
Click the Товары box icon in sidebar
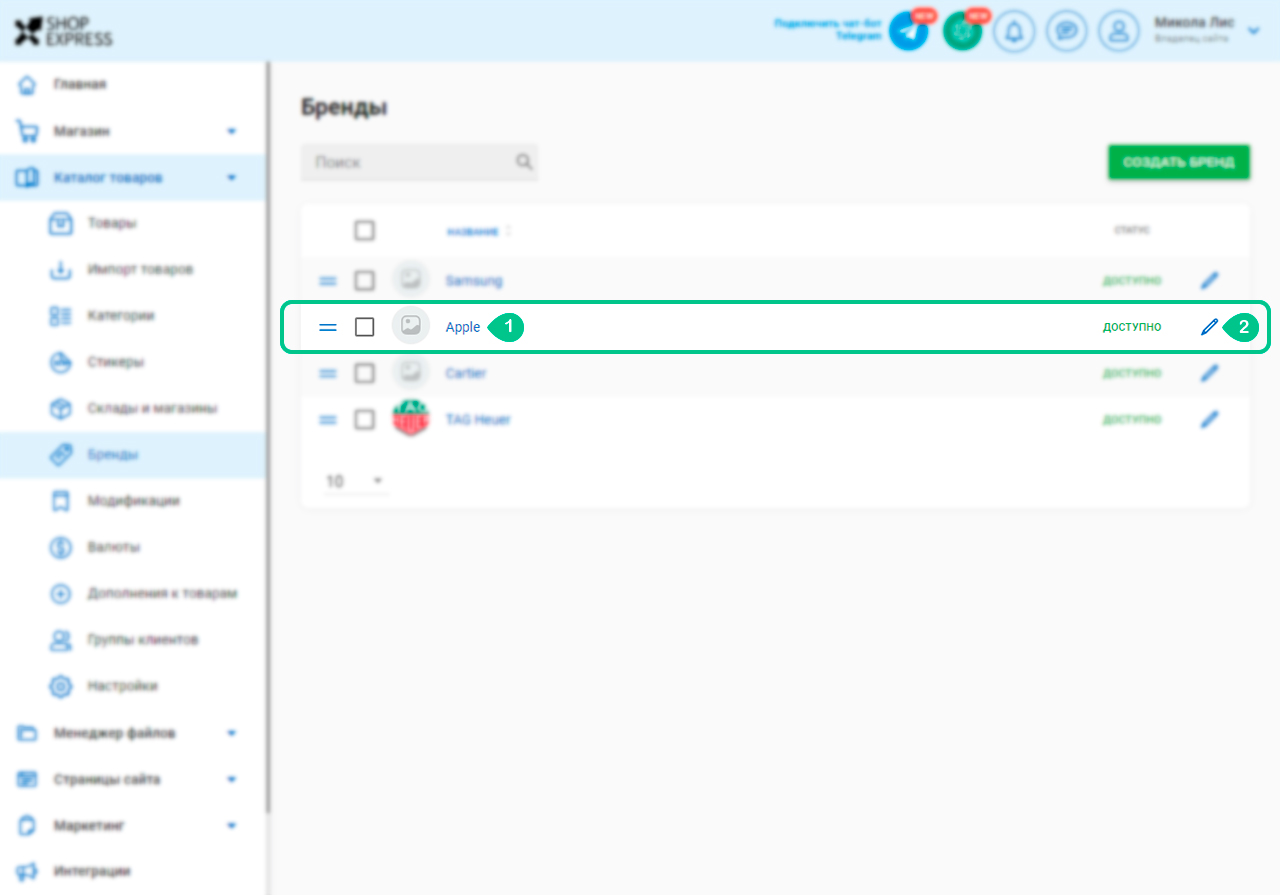coord(61,224)
